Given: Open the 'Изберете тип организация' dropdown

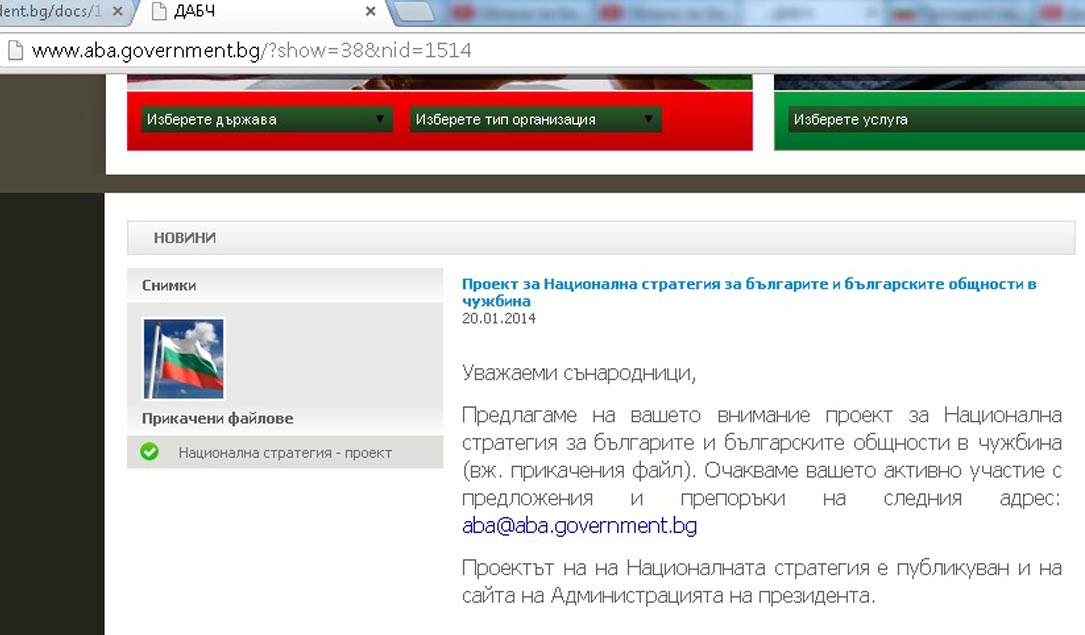Looking at the screenshot, I should pos(535,120).
